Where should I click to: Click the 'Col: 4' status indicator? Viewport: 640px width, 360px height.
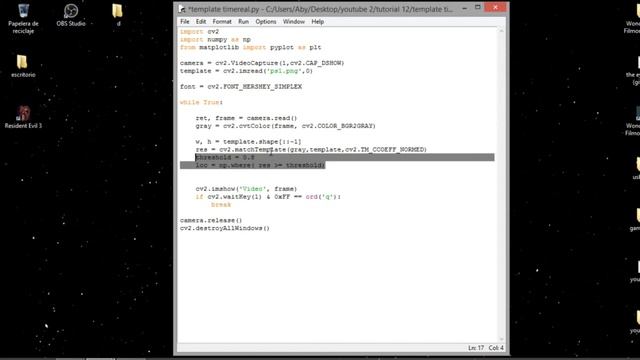coord(496,348)
